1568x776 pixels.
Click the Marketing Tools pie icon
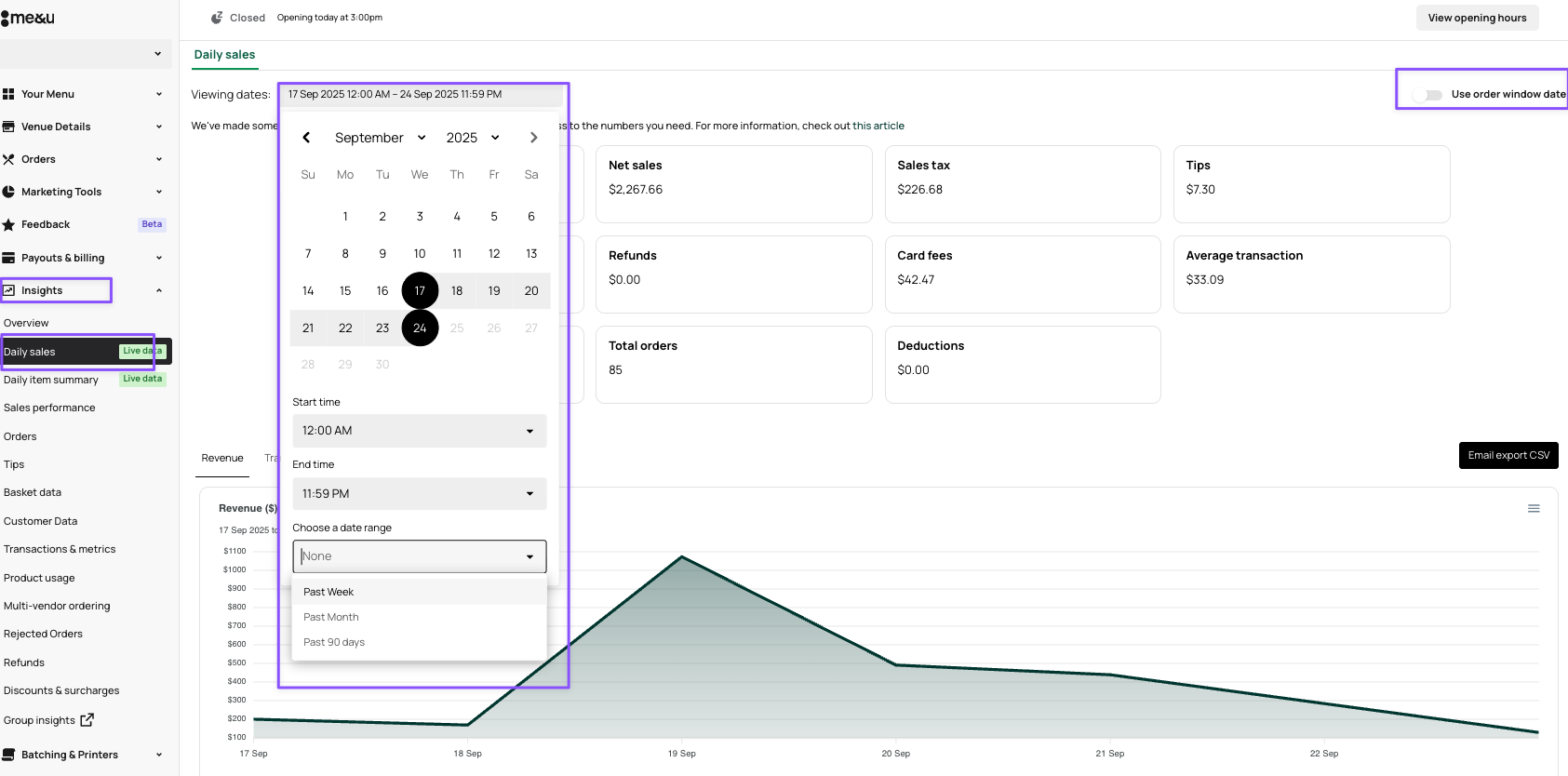pyautogui.click(x=8, y=192)
